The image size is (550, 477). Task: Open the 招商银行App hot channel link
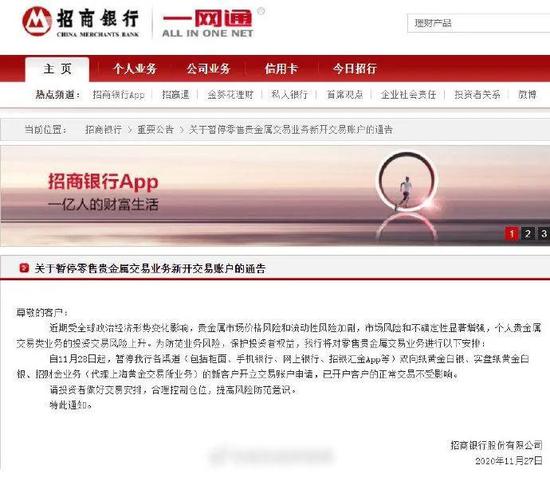tap(119, 95)
